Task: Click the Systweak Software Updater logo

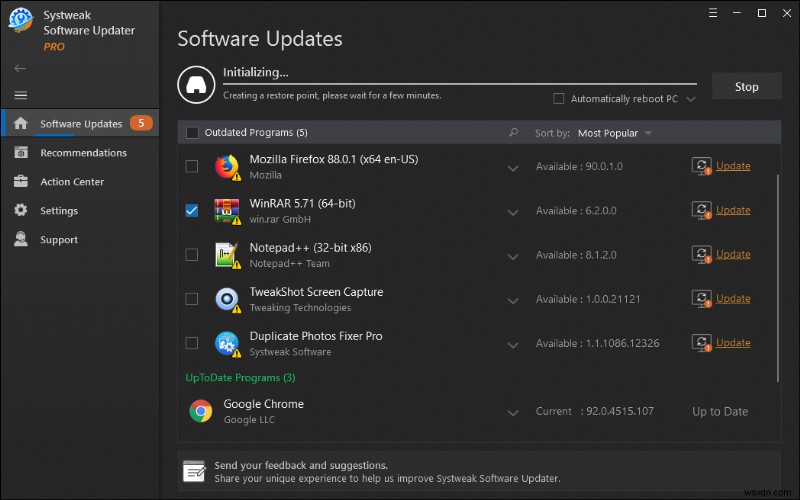Action: click(x=20, y=20)
